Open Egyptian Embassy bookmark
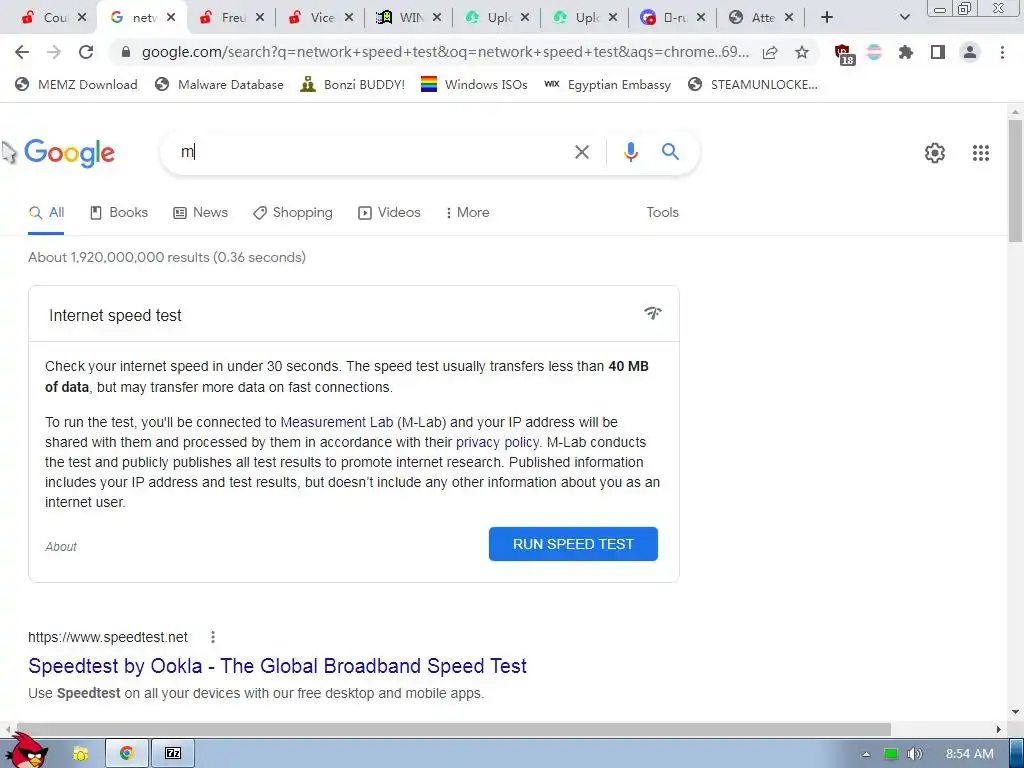This screenshot has height=768, width=1024. [x=607, y=84]
